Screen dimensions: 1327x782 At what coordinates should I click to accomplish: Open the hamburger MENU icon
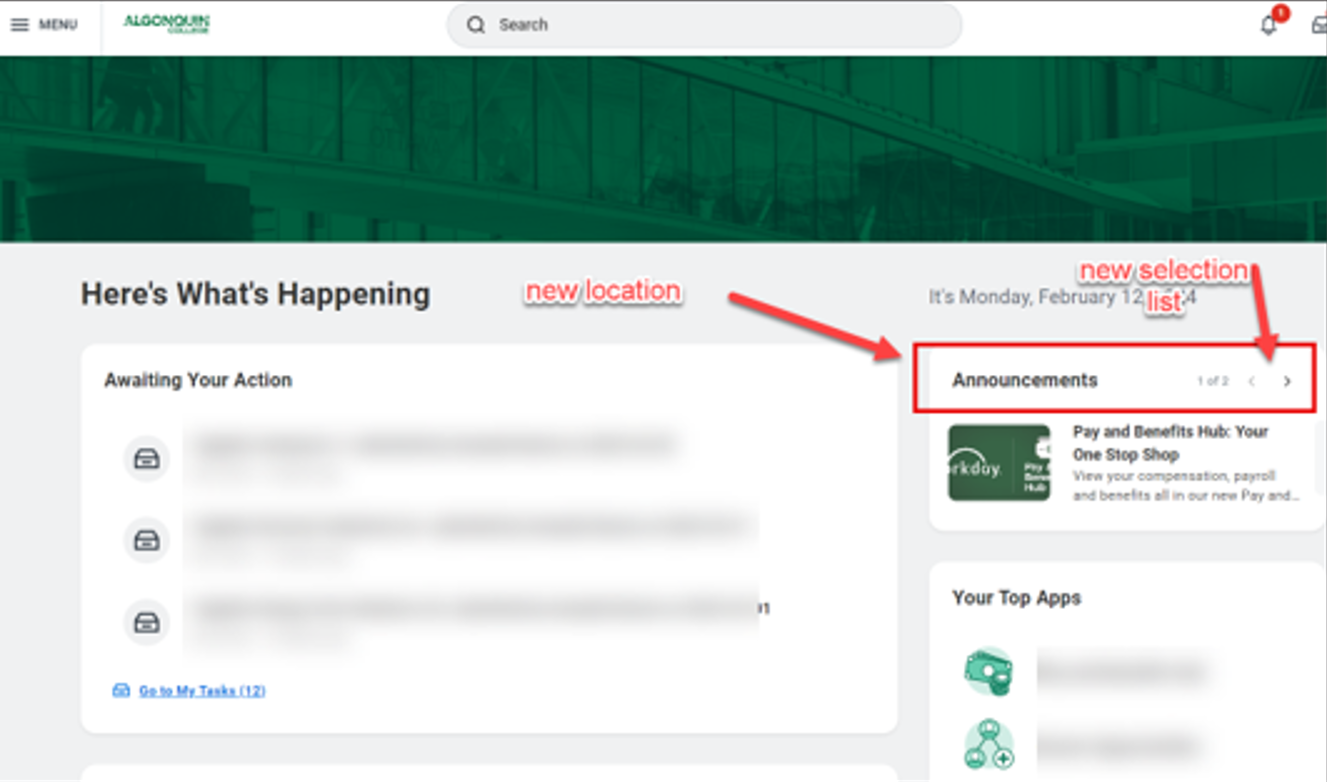(20, 25)
